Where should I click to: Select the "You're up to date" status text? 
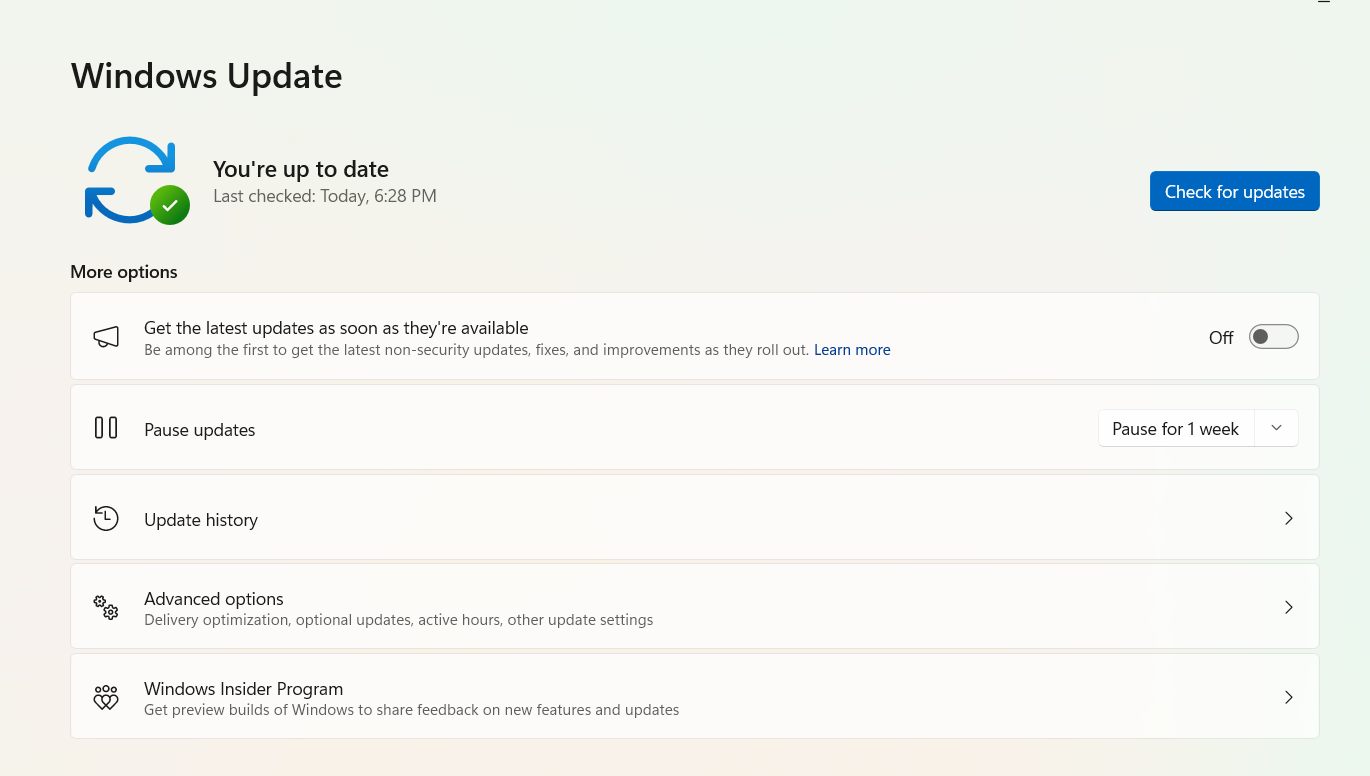point(301,169)
